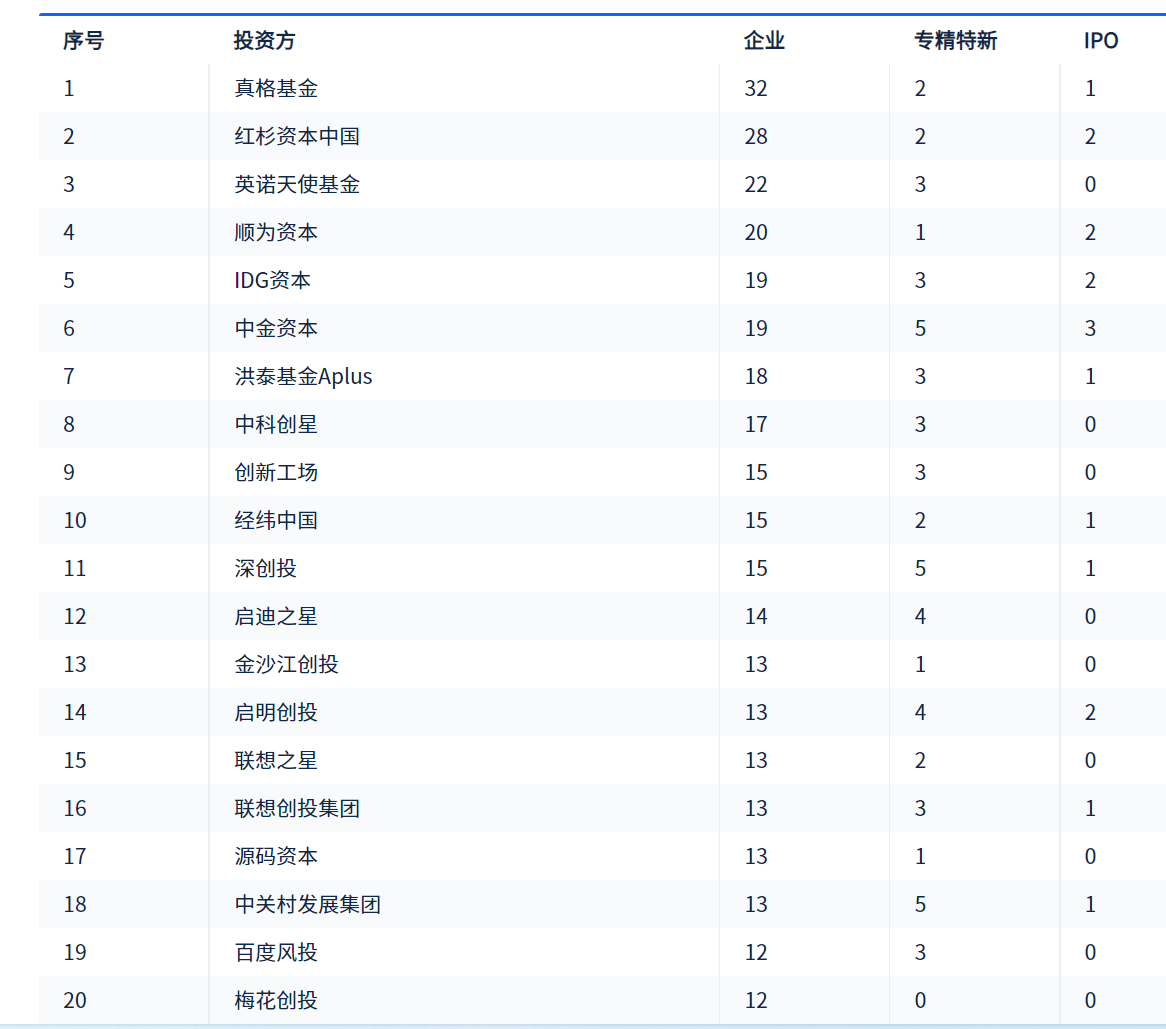Click rank number 13 in 金沙江创投 row
This screenshot has height=1029, width=1166.
pos(75,664)
